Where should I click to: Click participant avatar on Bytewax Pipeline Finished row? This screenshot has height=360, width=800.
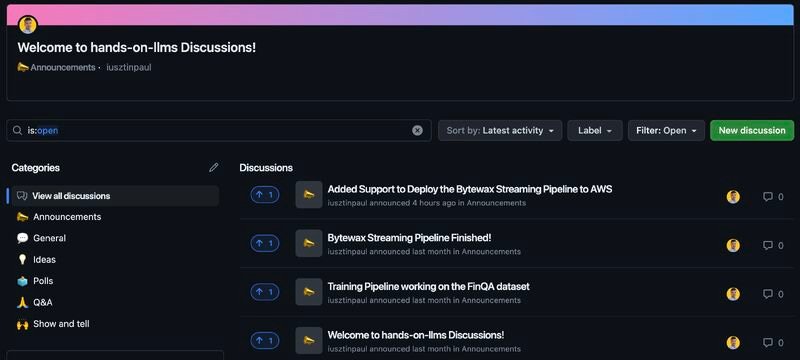click(733, 245)
